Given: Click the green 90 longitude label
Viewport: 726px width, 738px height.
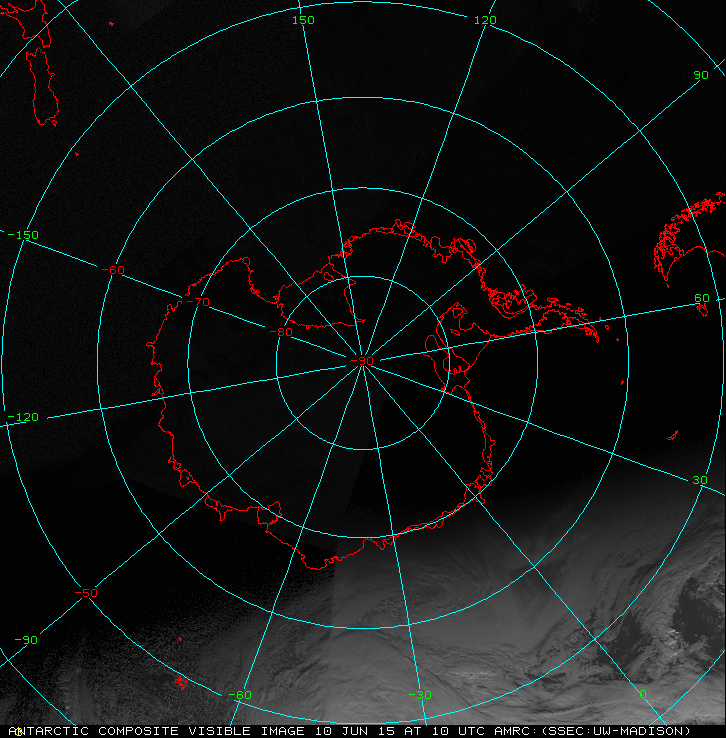Looking at the screenshot, I should (701, 75).
